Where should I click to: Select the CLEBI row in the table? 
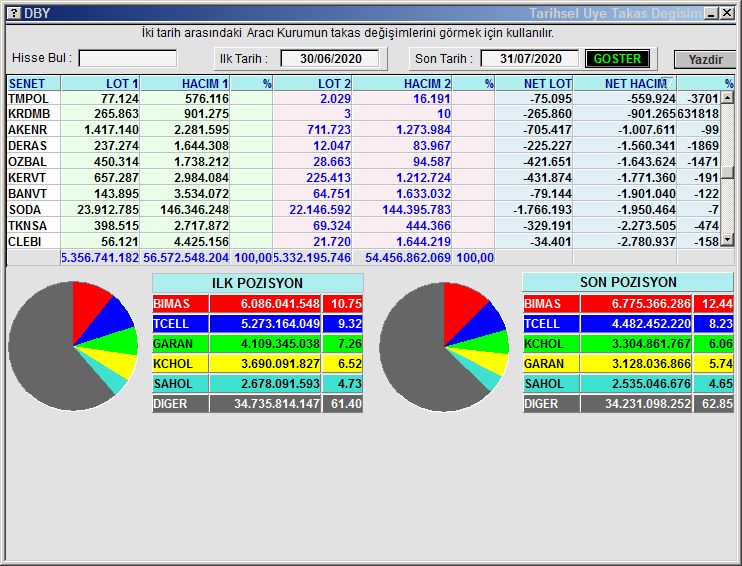[27, 241]
